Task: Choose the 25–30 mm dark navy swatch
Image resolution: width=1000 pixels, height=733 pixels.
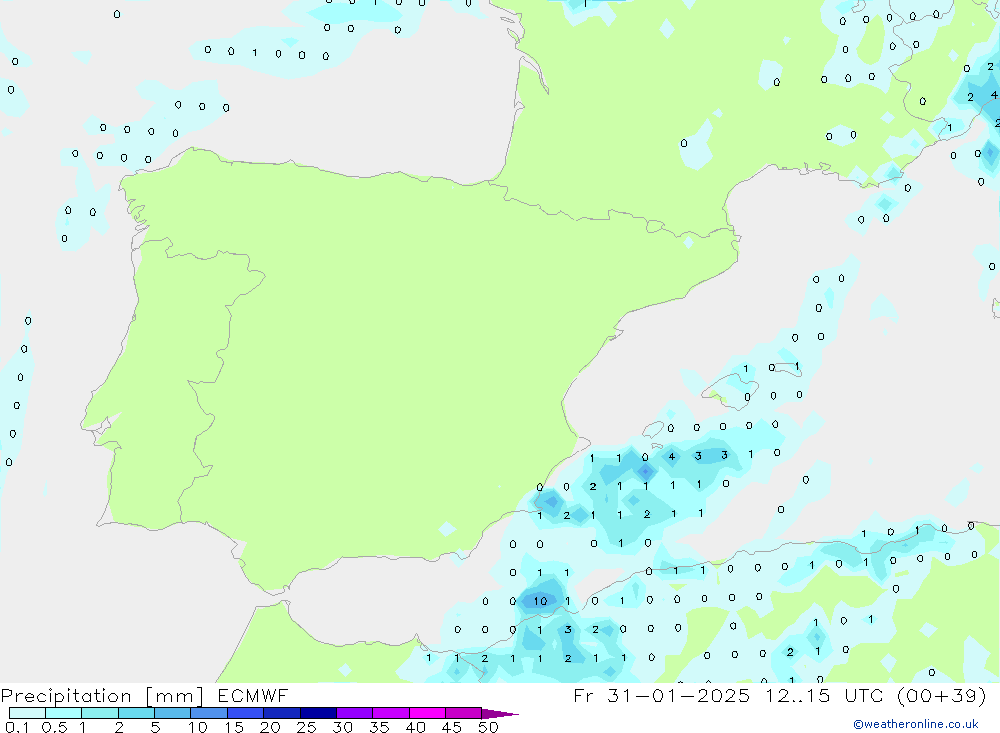Action: click(318, 713)
